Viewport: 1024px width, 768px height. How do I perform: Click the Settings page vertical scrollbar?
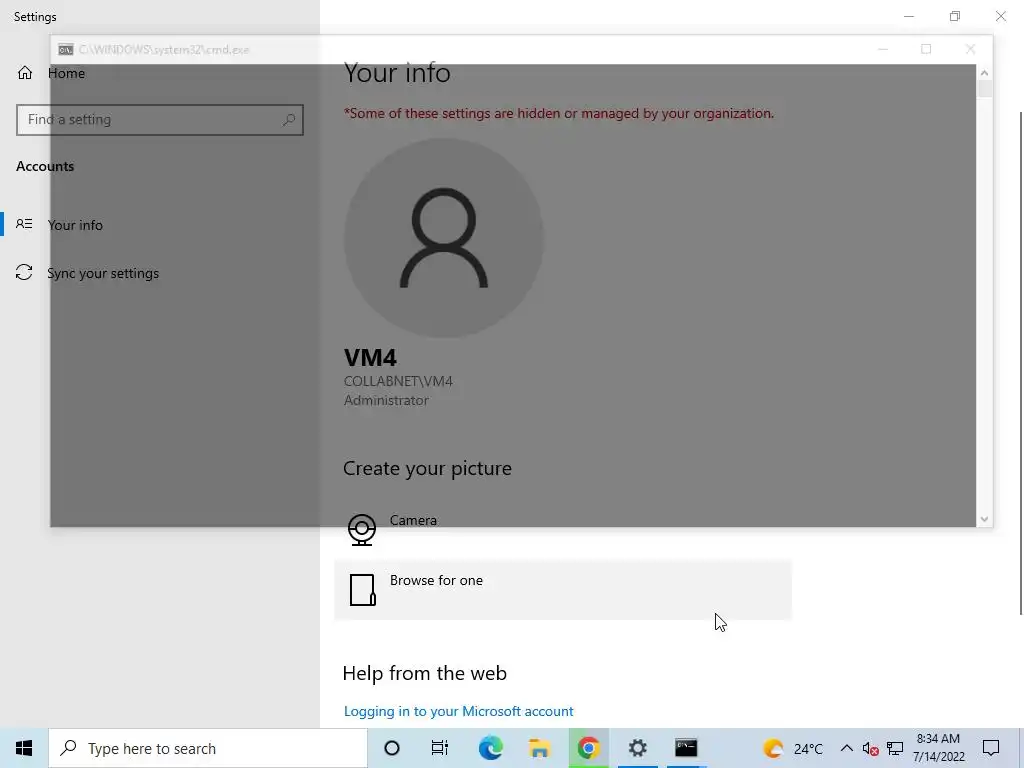[x=1020, y=362]
